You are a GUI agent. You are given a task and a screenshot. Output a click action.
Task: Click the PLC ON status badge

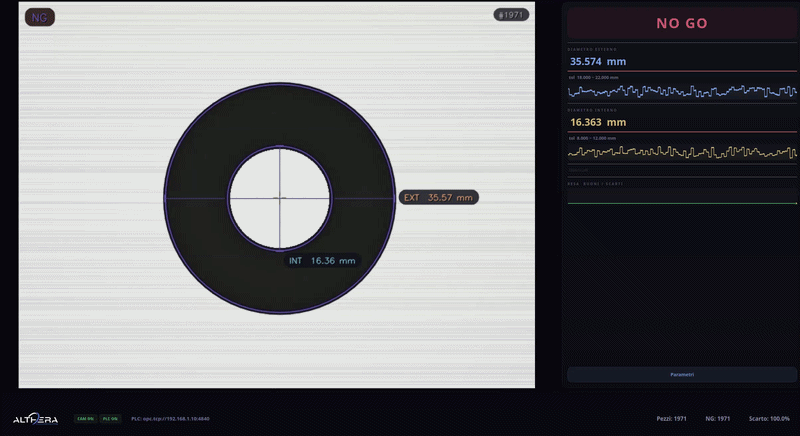point(110,418)
